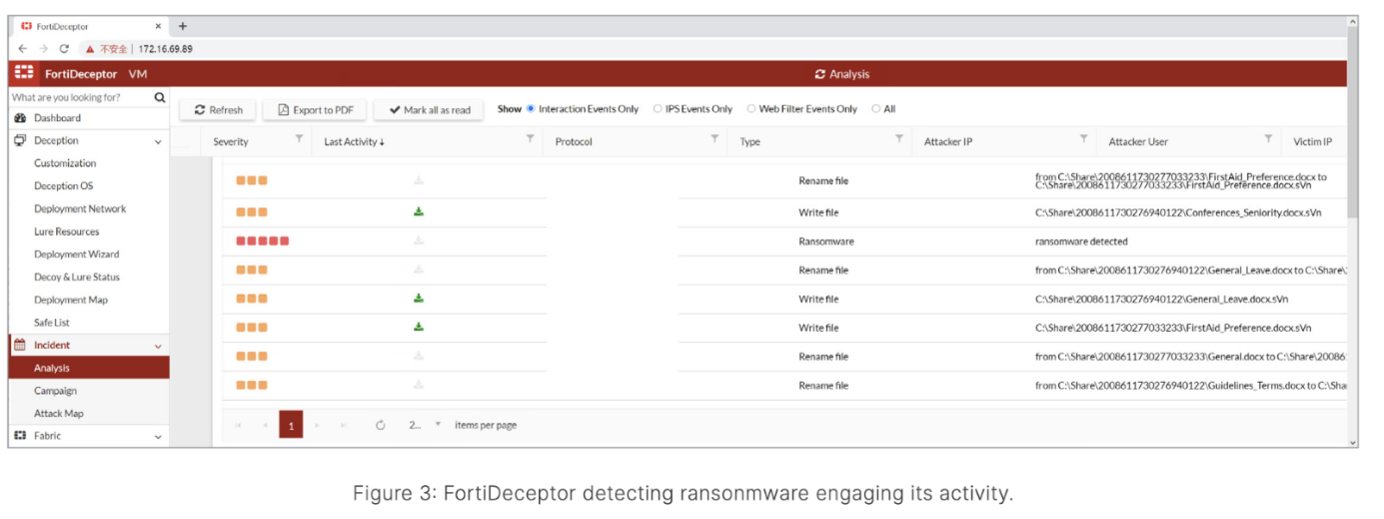The width and height of the screenshot is (1384, 519).
Task: Click the red five-block severity in the Ransomware row
Action: tap(263, 241)
